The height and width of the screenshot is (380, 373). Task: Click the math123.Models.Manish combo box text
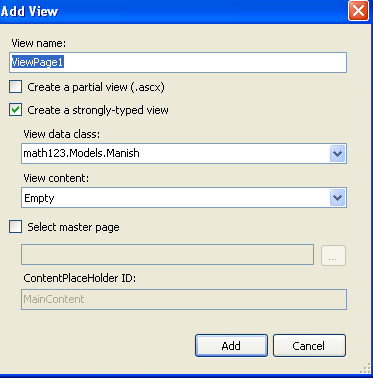coord(81,153)
